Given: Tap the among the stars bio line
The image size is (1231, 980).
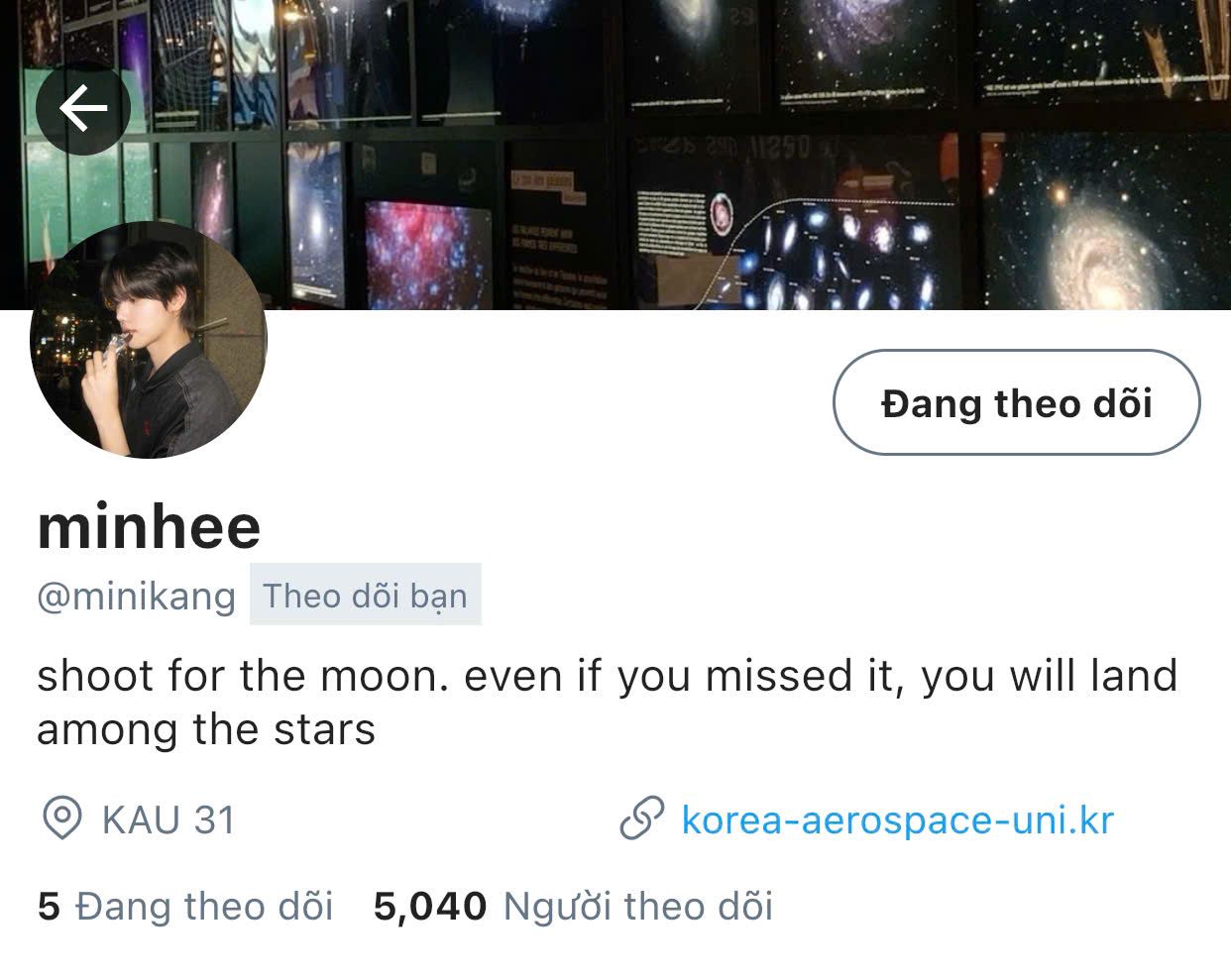Looking at the screenshot, I should pos(206,730).
